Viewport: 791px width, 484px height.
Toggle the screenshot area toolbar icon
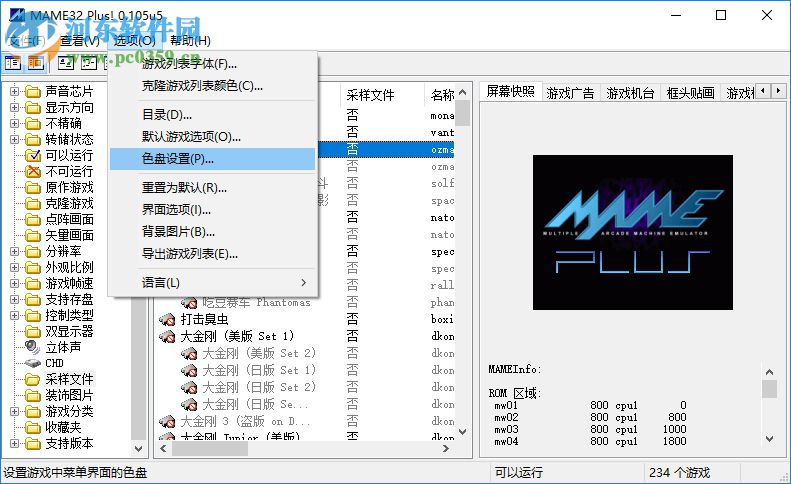[35, 63]
